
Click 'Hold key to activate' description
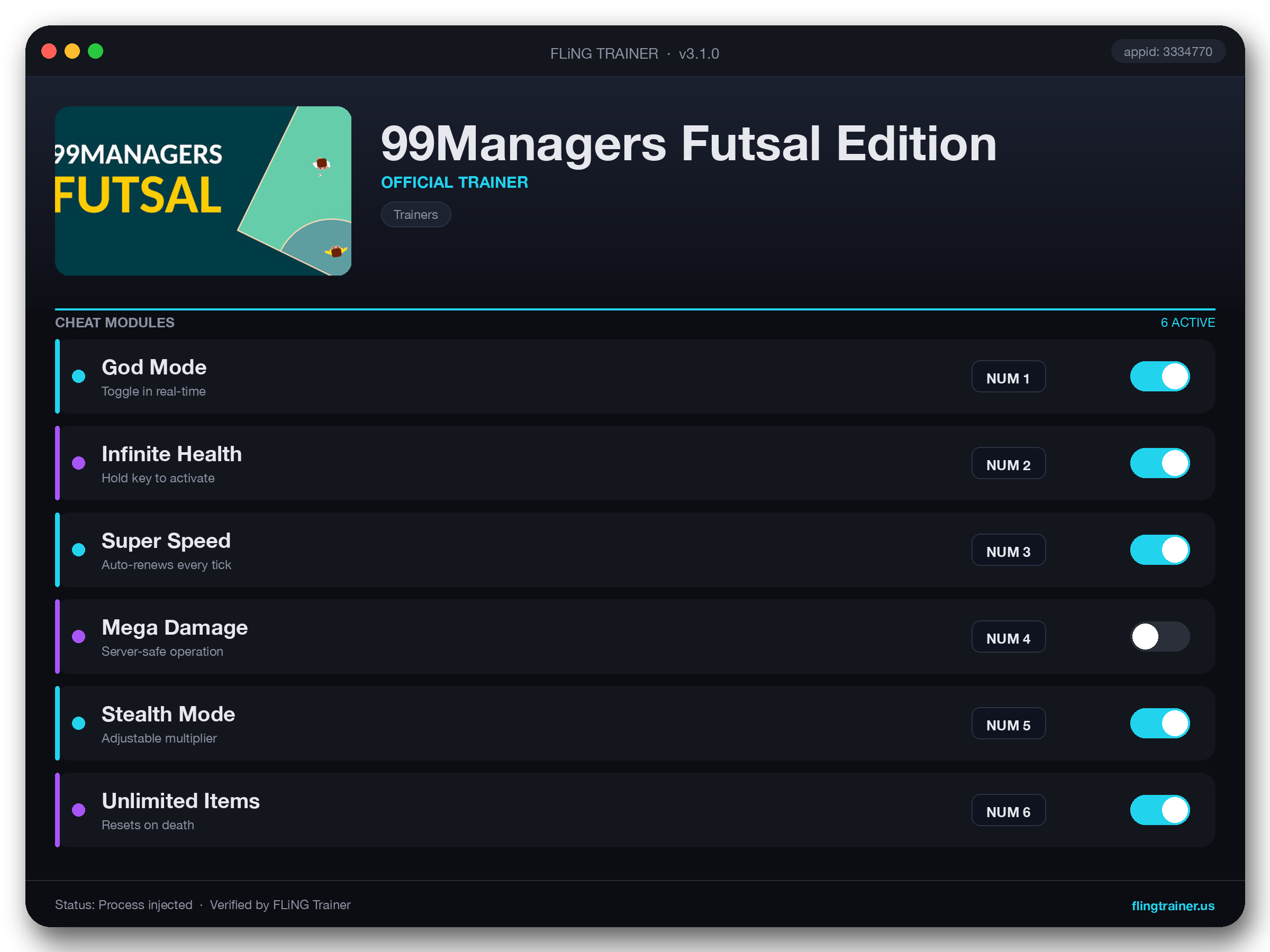(x=158, y=478)
